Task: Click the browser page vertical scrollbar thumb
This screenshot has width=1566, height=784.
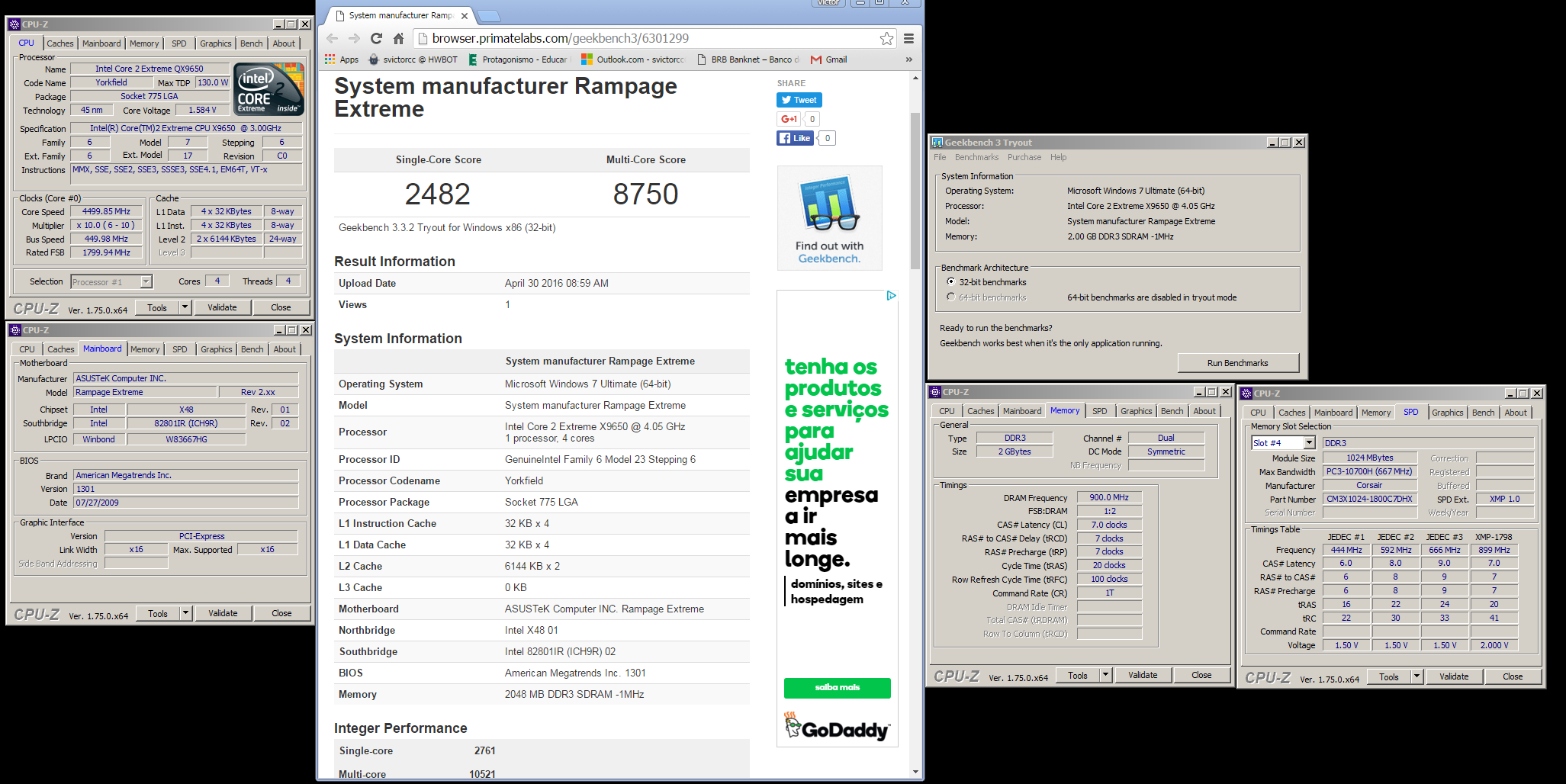Action: pos(915,191)
